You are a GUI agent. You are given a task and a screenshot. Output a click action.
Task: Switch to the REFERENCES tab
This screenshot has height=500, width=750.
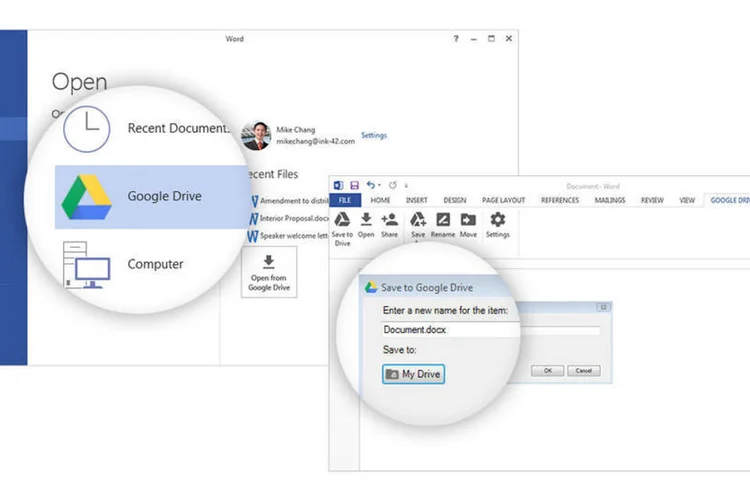coord(560,200)
